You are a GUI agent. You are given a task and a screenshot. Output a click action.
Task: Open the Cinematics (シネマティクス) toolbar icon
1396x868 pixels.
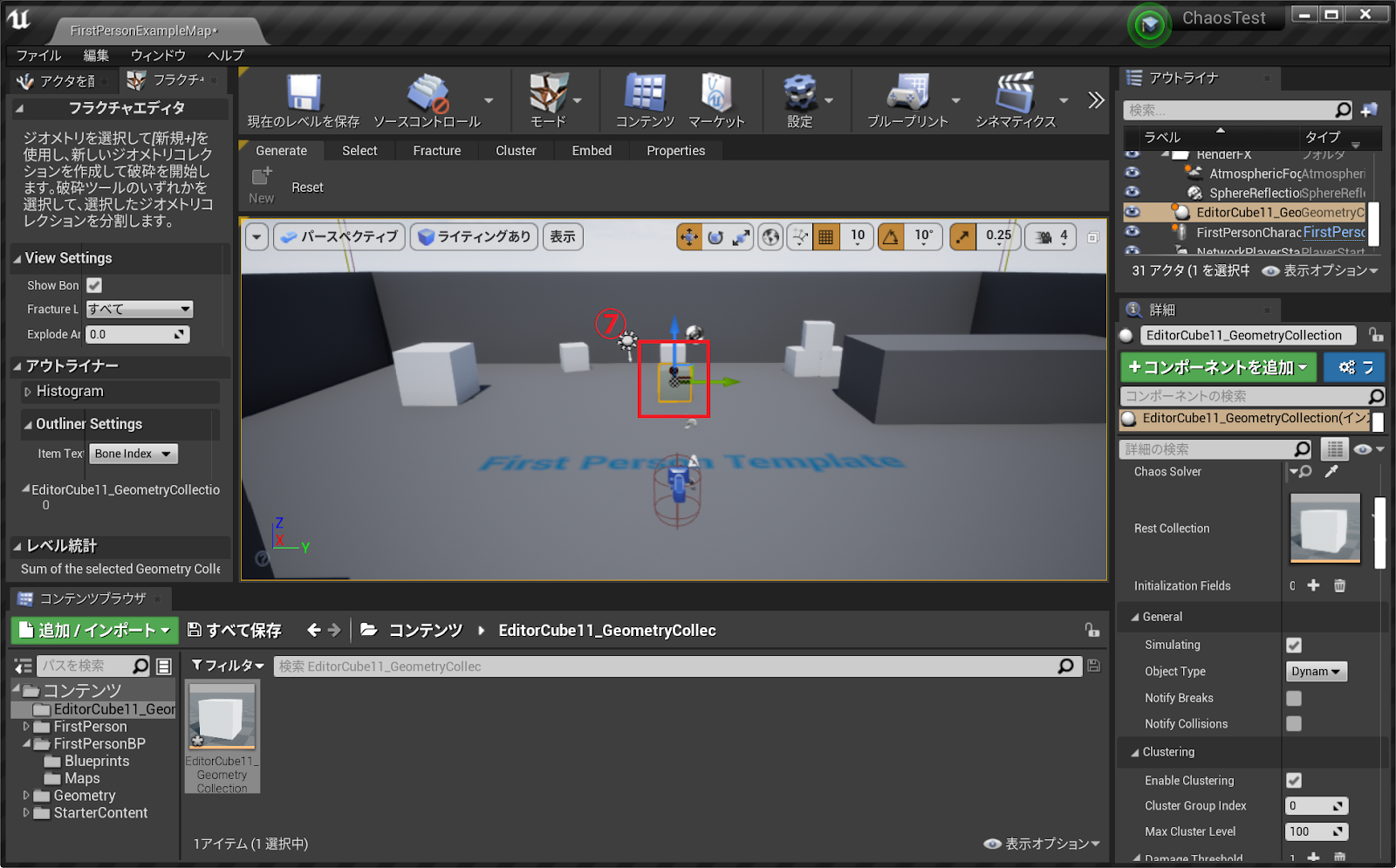coord(1015,93)
